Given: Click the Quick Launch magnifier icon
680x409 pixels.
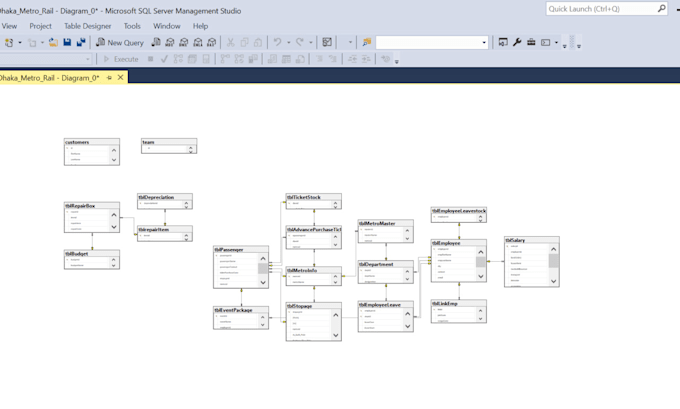Looking at the screenshot, I should (x=661, y=8).
